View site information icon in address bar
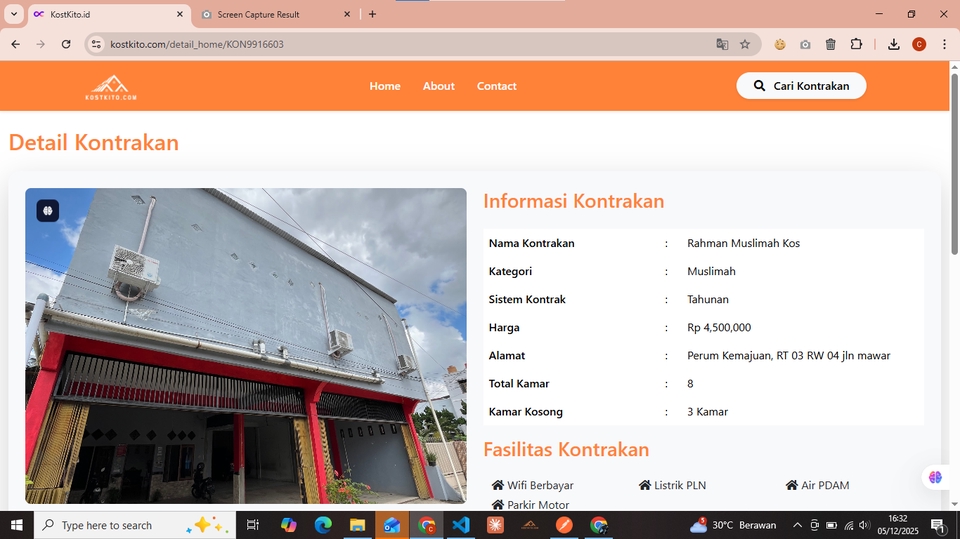Screen dimensions: 960x539 click(x=96, y=44)
